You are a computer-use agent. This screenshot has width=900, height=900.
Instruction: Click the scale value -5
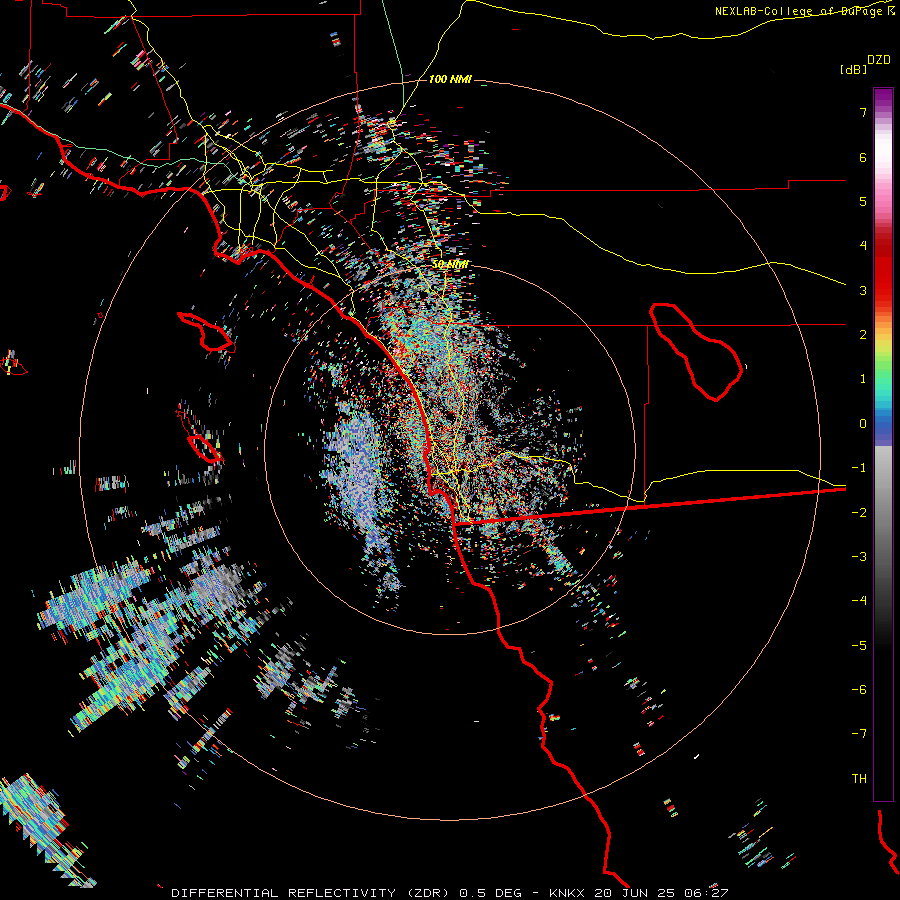[859, 646]
